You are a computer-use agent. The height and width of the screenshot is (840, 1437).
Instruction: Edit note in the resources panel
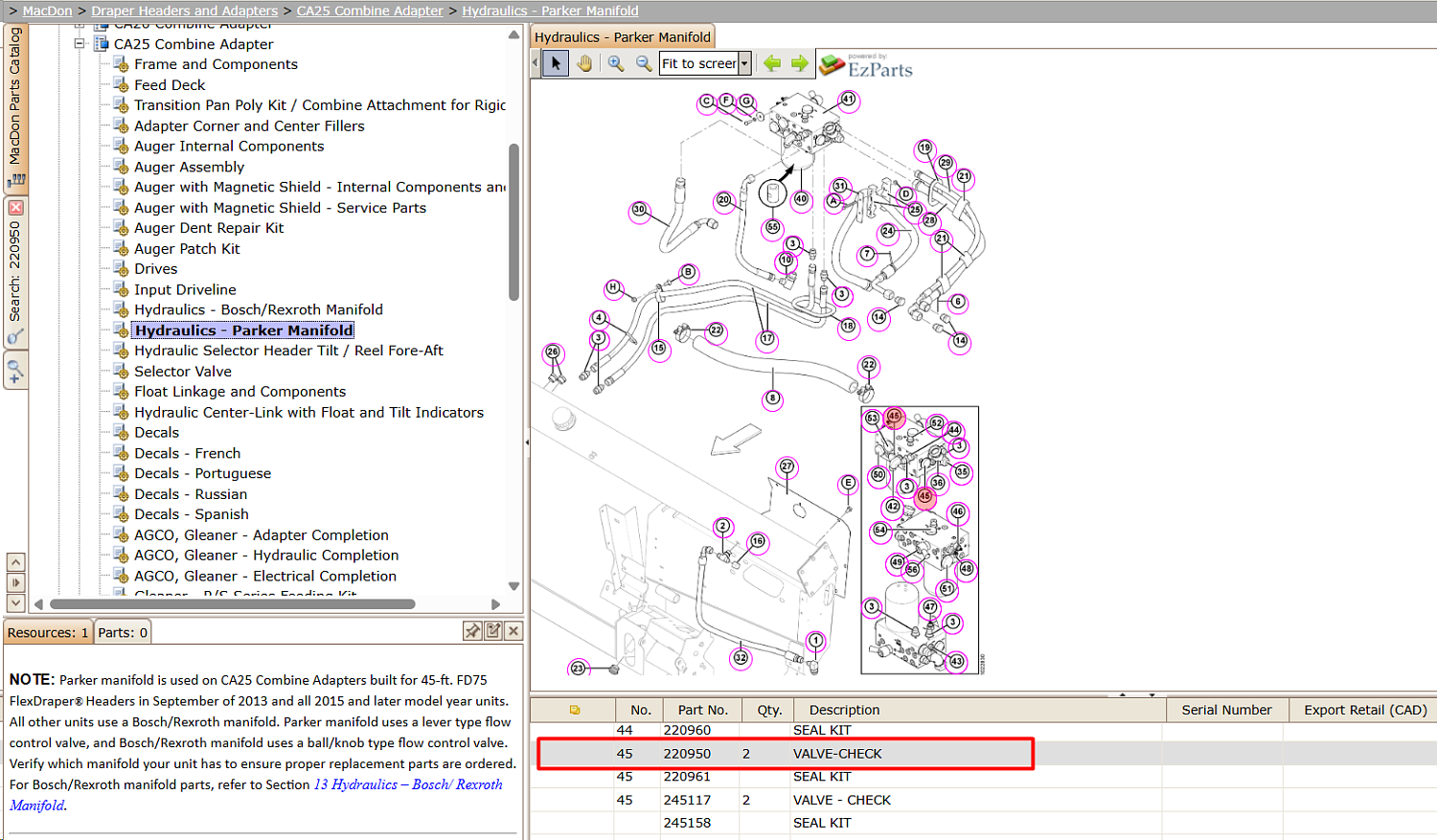[493, 630]
